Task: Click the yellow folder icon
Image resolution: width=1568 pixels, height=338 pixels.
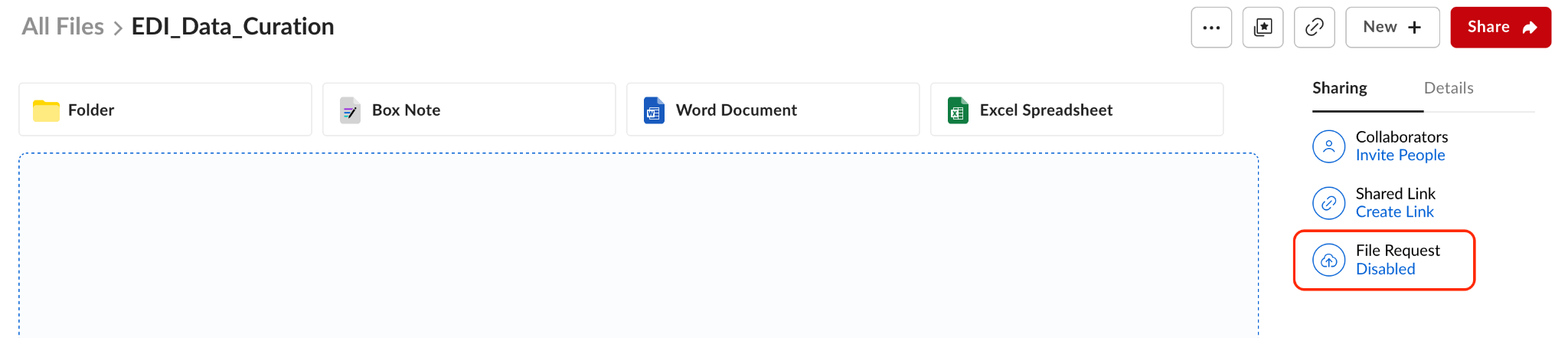Action: [x=46, y=110]
